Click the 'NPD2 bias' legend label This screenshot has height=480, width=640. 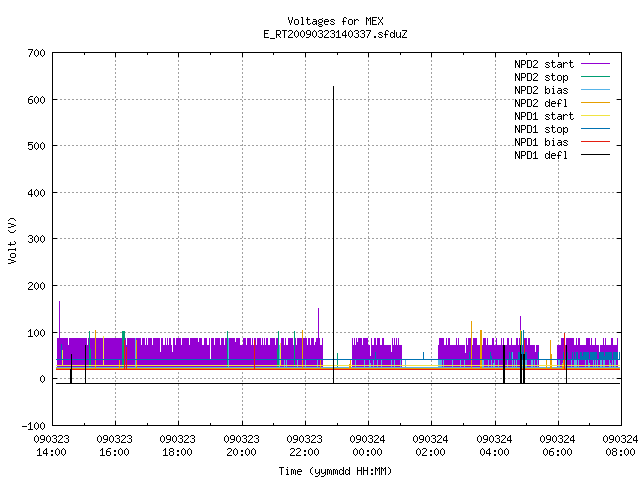[x=541, y=90]
